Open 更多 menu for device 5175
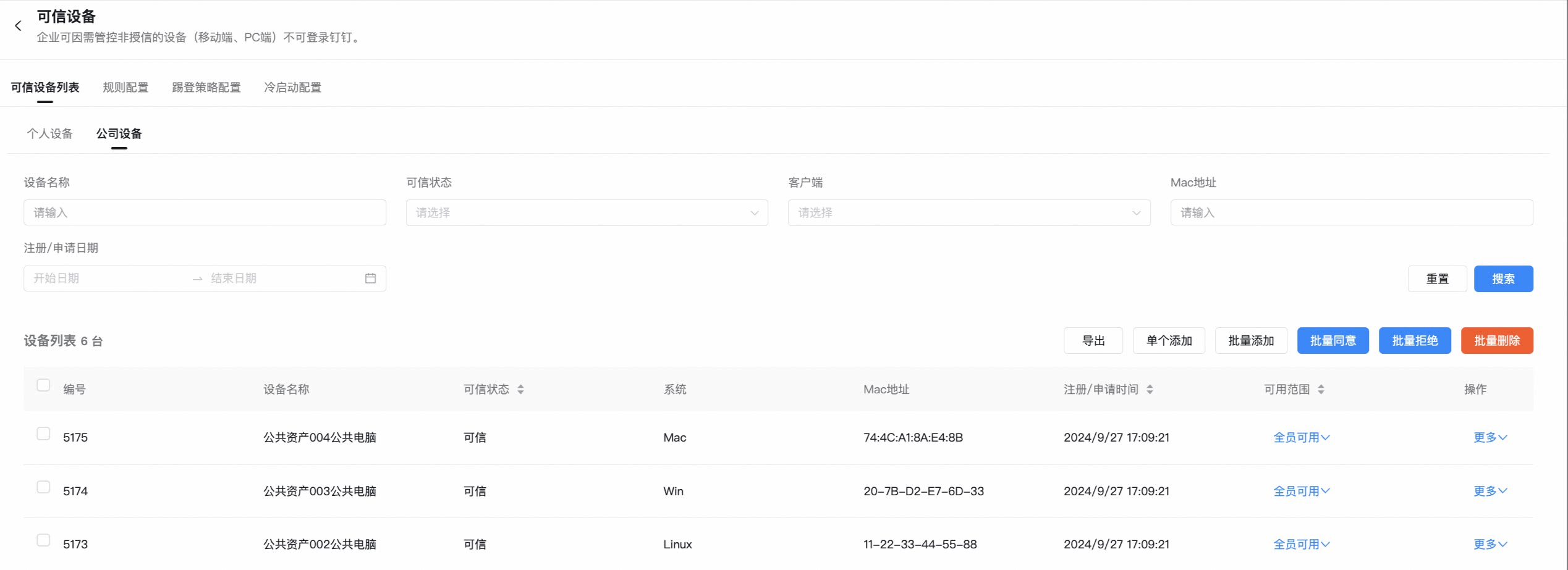Screen dimensions: 1568x570 tap(1490, 437)
